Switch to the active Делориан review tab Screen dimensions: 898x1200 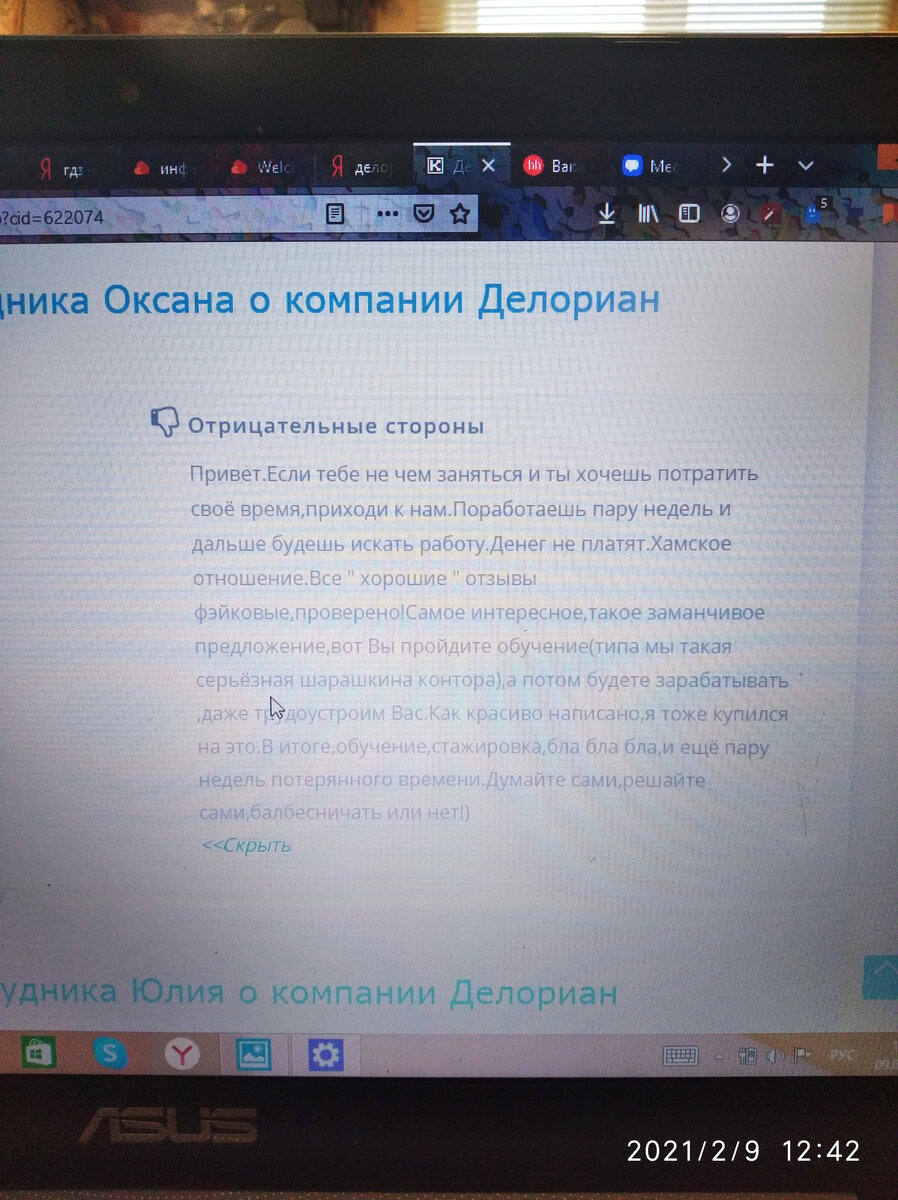coord(455,166)
